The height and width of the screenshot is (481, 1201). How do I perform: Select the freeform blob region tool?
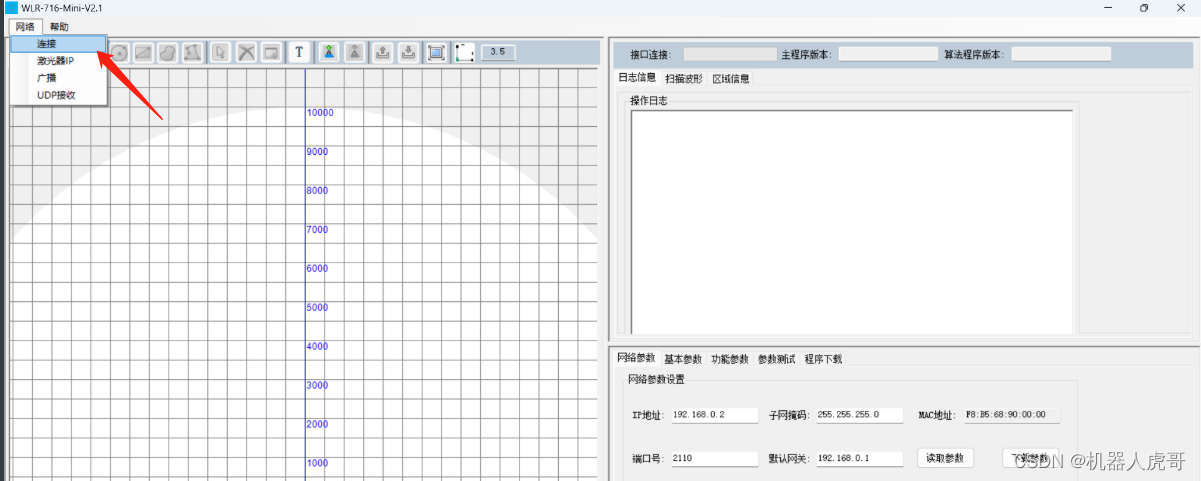(x=168, y=52)
